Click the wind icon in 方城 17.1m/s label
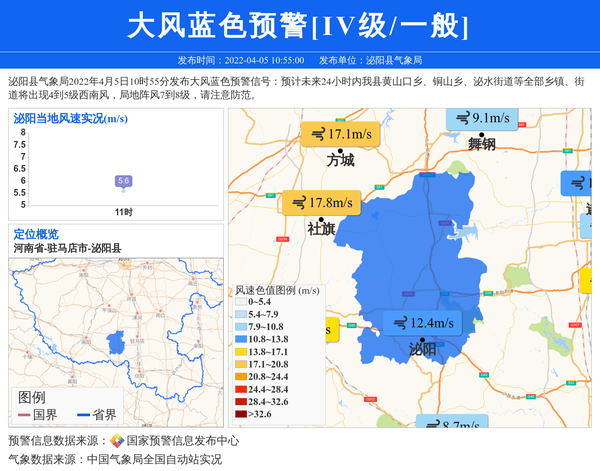 (x=318, y=135)
